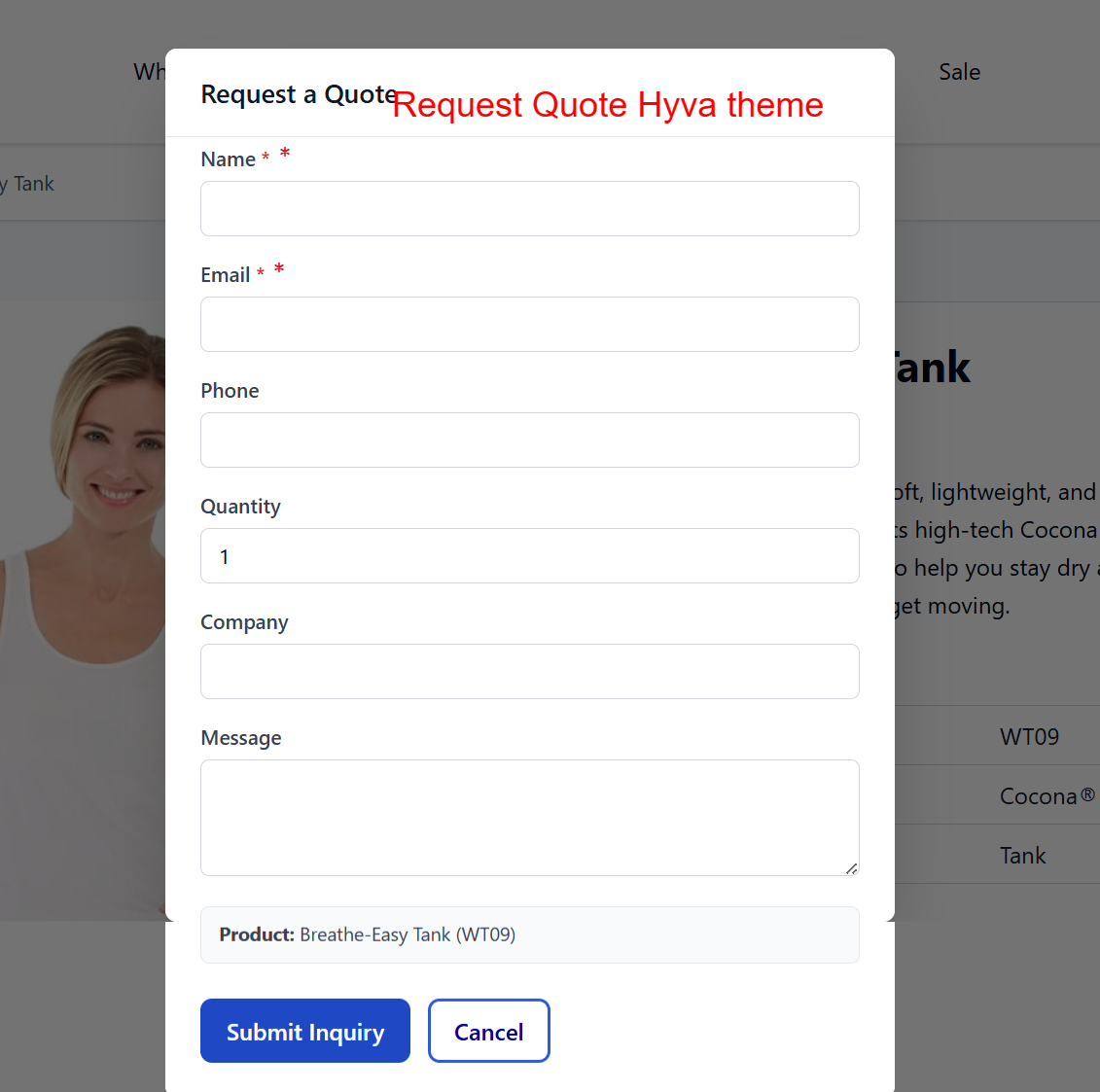Open the Sale menu item
Screen dimensions: 1100x1092
959,72
